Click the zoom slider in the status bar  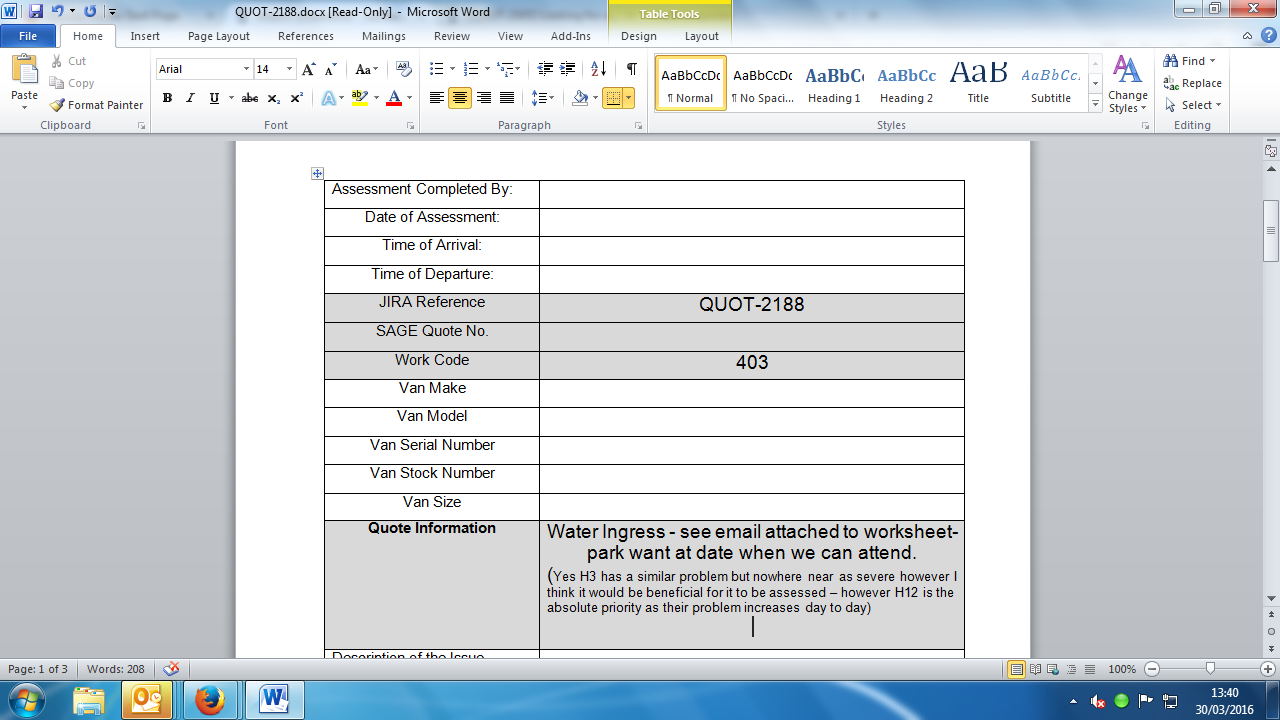(x=1210, y=669)
